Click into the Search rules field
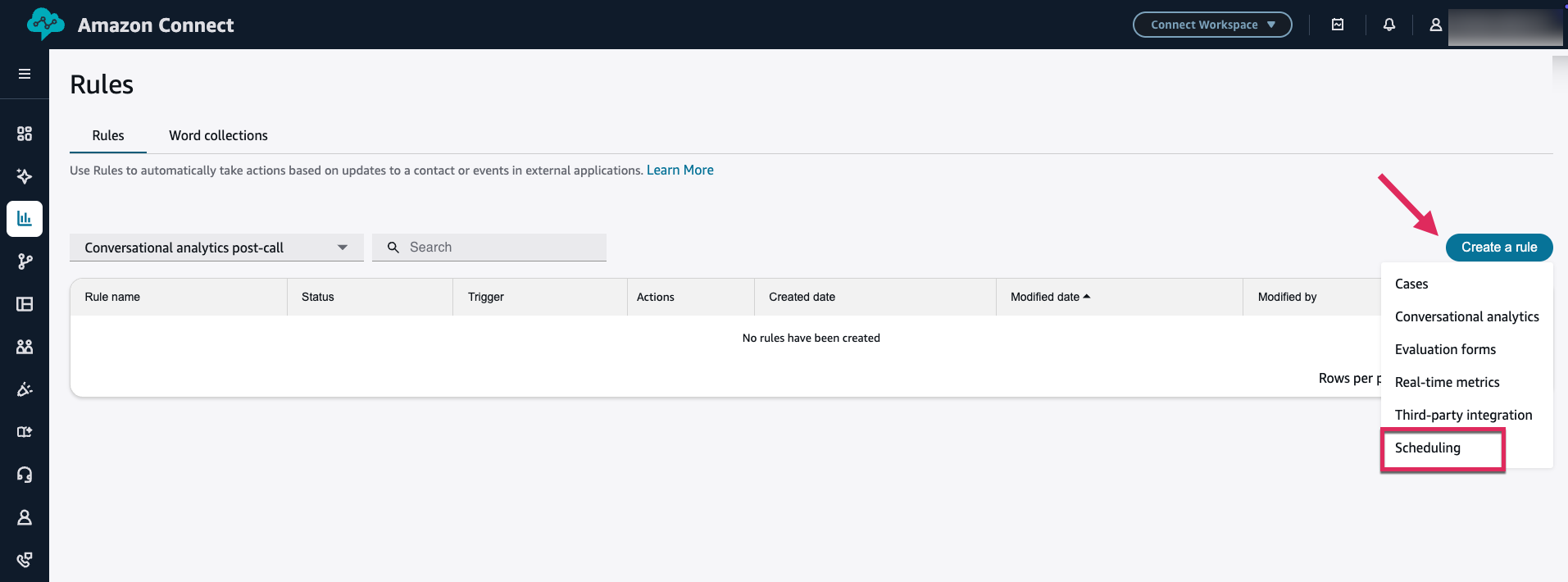Viewport: 1568px width, 582px height. [489, 248]
